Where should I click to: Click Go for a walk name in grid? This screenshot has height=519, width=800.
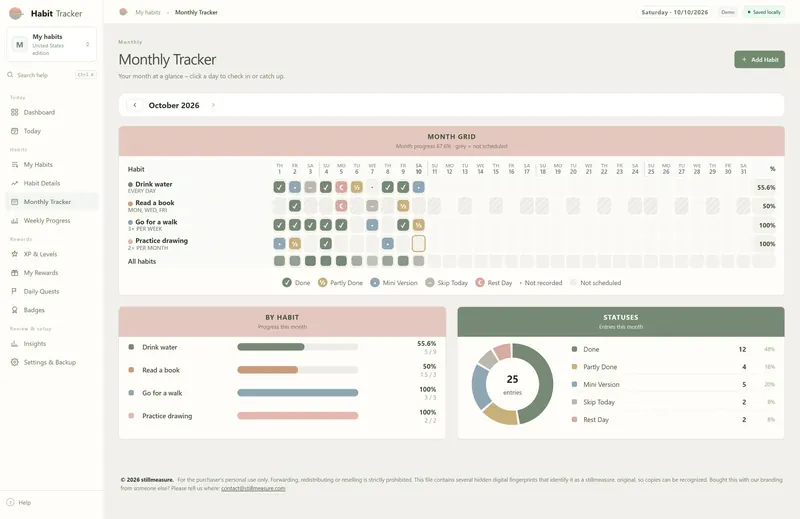tap(156, 222)
